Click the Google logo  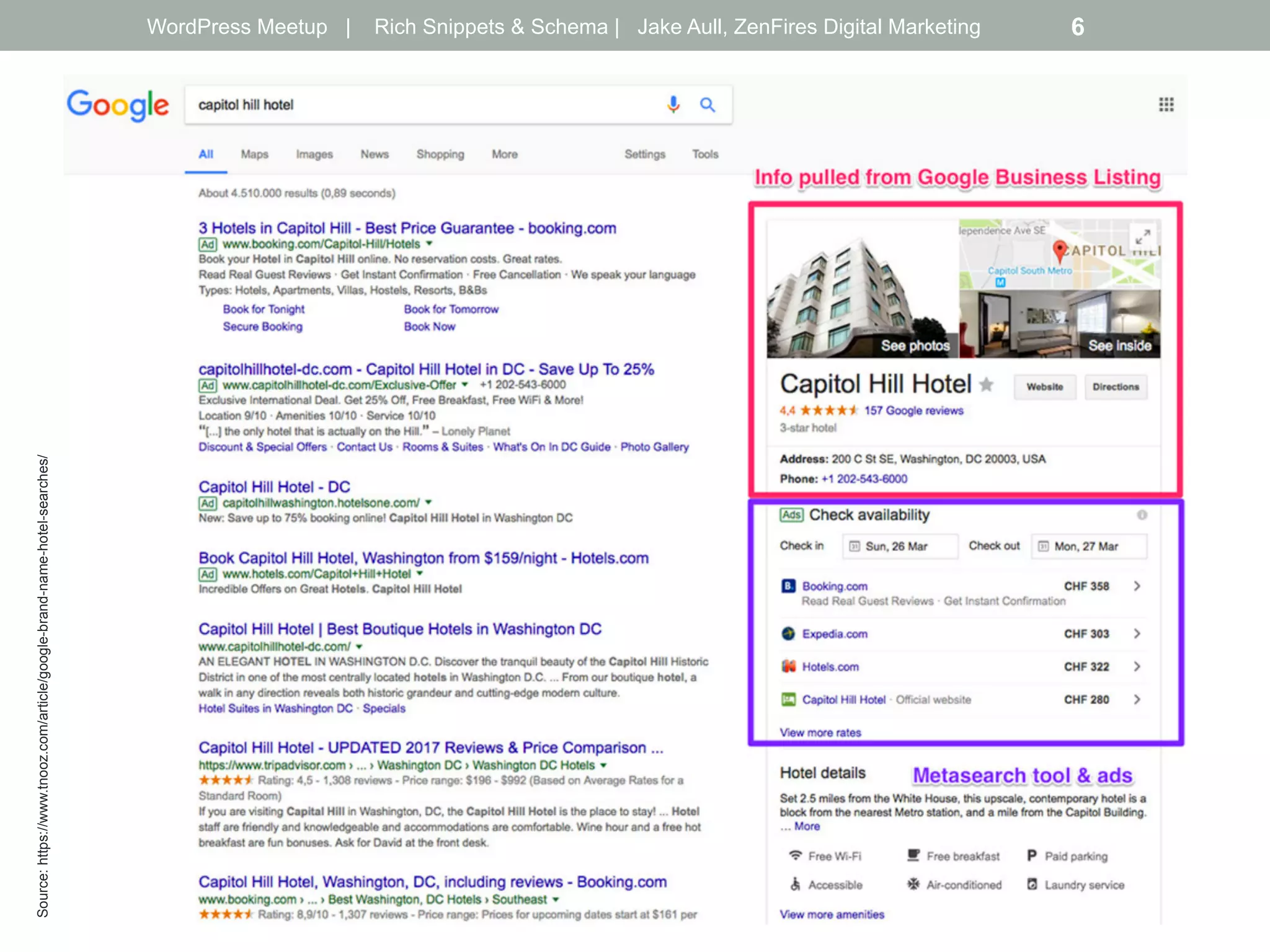[118, 105]
